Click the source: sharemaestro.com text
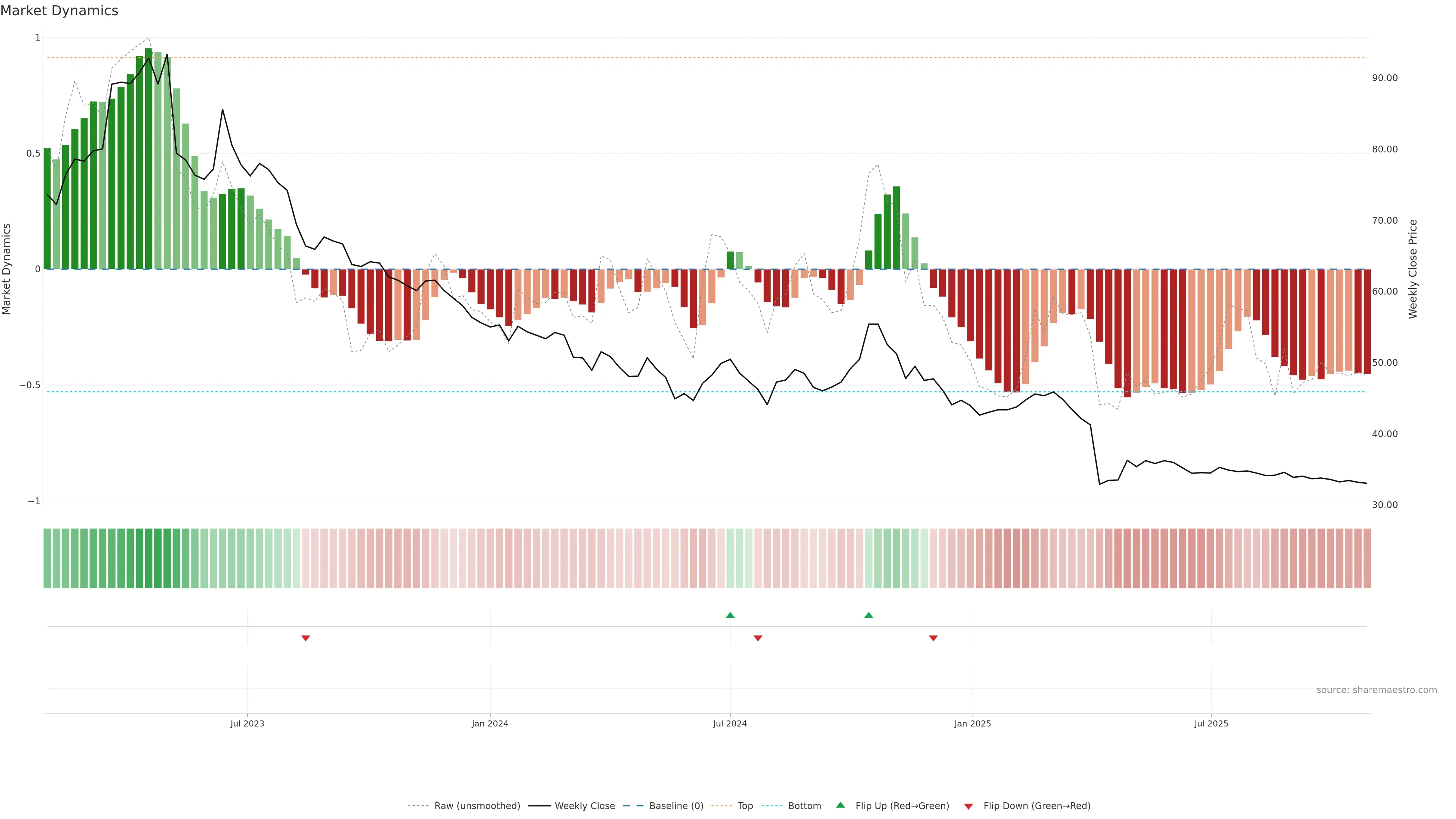Viewport: 1456px width, 819px height. coord(1376,690)
